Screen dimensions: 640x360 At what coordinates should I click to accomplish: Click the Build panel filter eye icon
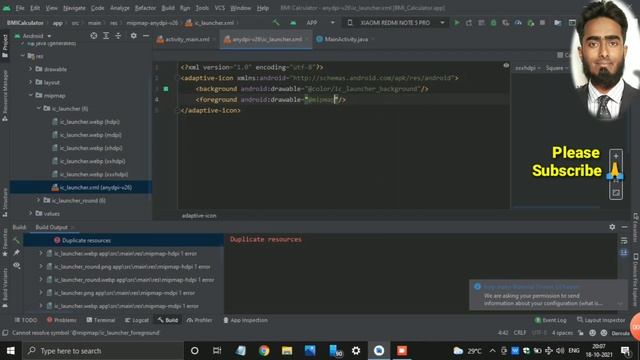(16, 265)
